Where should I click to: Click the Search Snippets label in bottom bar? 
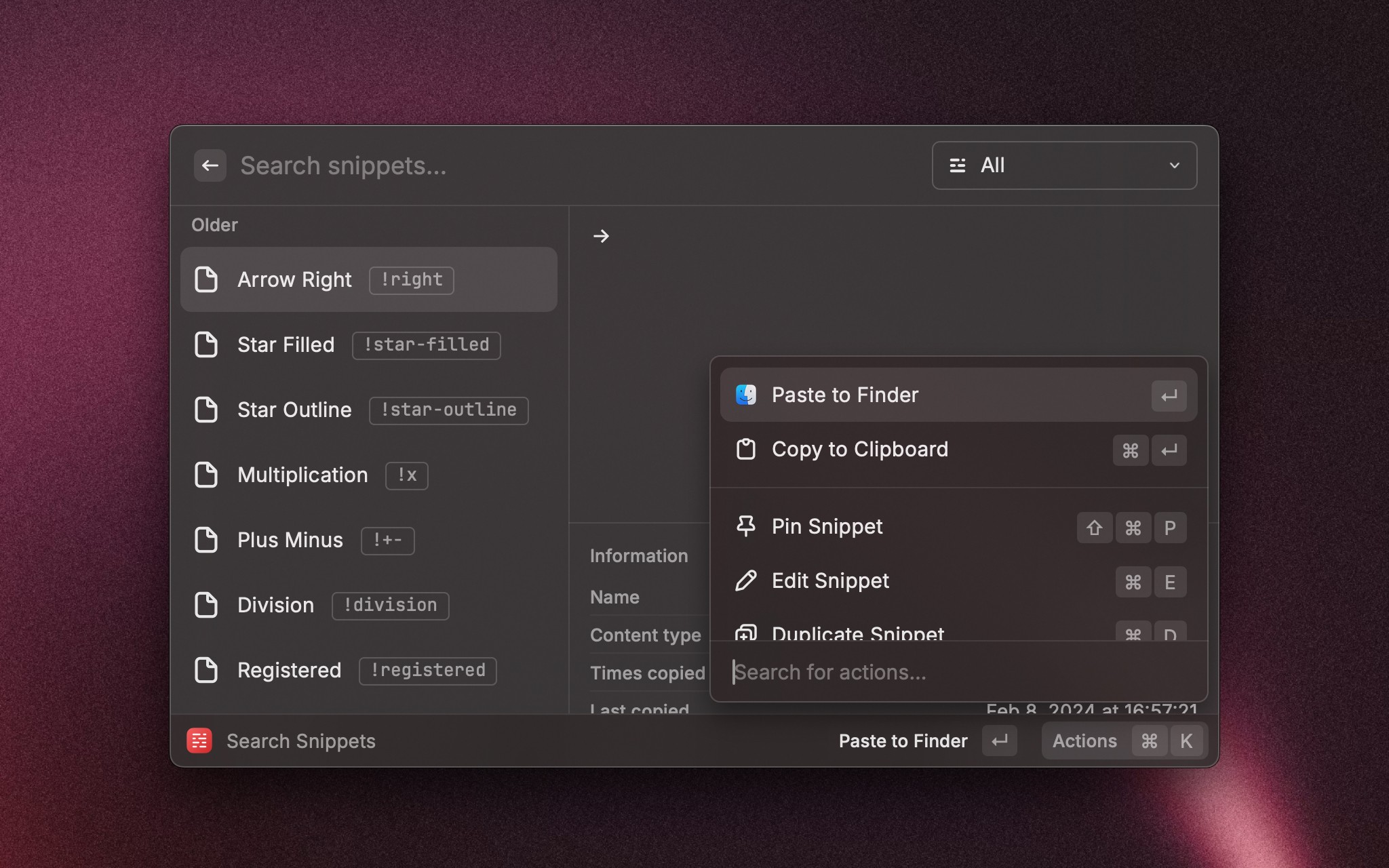(x=301, y=741)
